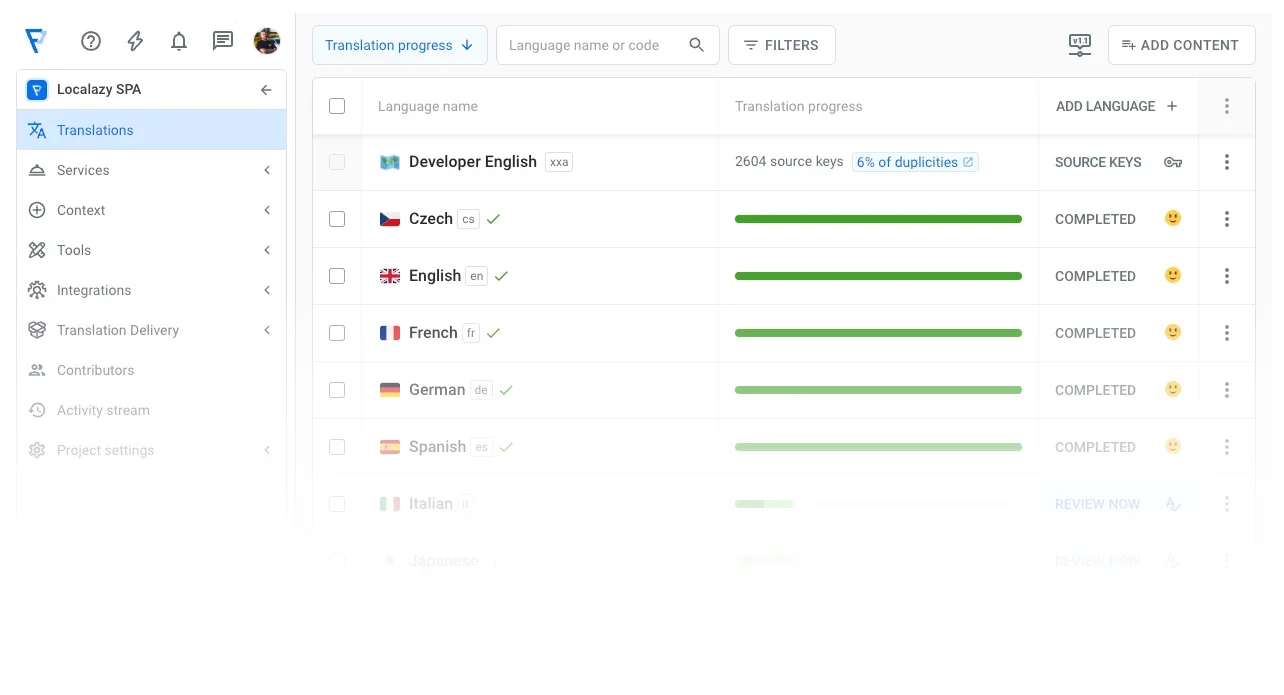Collapse sidebar with the back arrow
Image resolution: width=1284 pixels, height=695 pixels.
(x=266, y=90)
